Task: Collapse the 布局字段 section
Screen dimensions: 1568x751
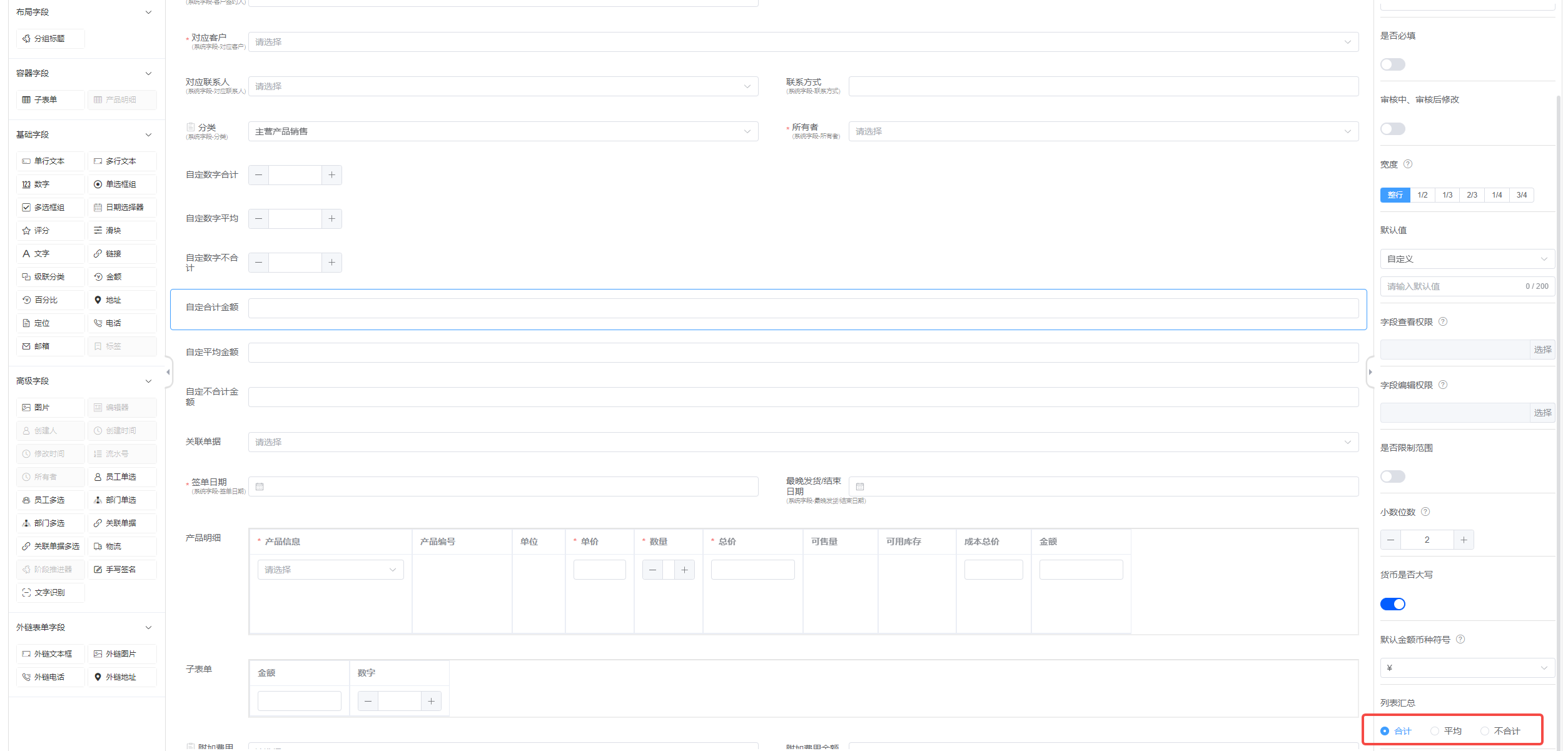Action: tap(148, 13)
